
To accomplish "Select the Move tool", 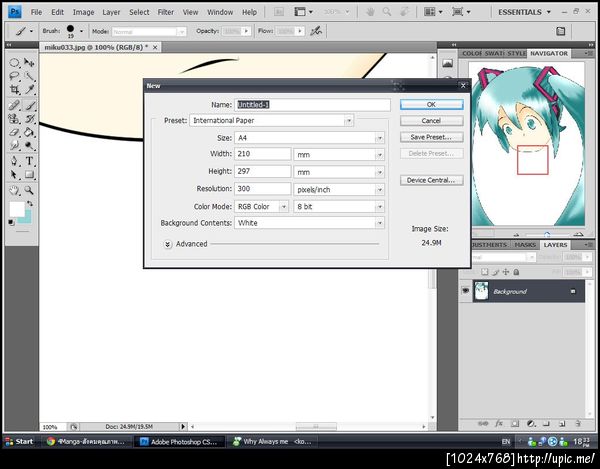I will pyautogui.click(x=29, y=62).
